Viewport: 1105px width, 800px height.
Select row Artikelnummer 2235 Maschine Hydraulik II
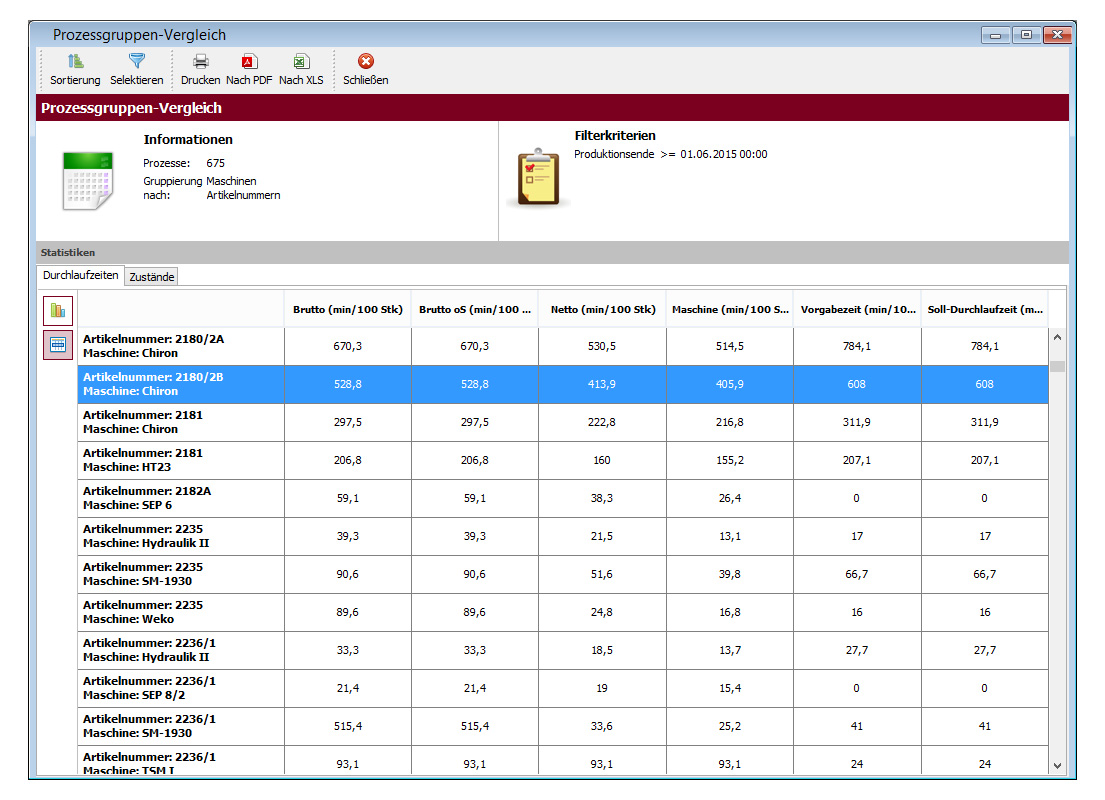563,536
